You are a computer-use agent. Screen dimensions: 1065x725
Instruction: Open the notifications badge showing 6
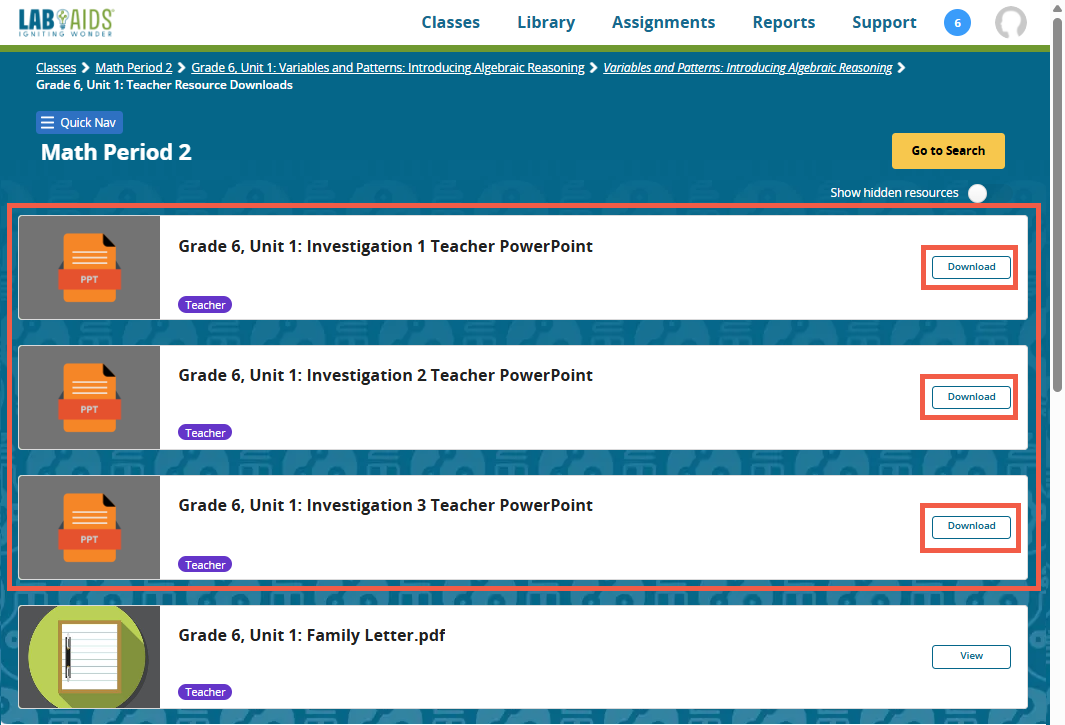[x=957, y=23]
